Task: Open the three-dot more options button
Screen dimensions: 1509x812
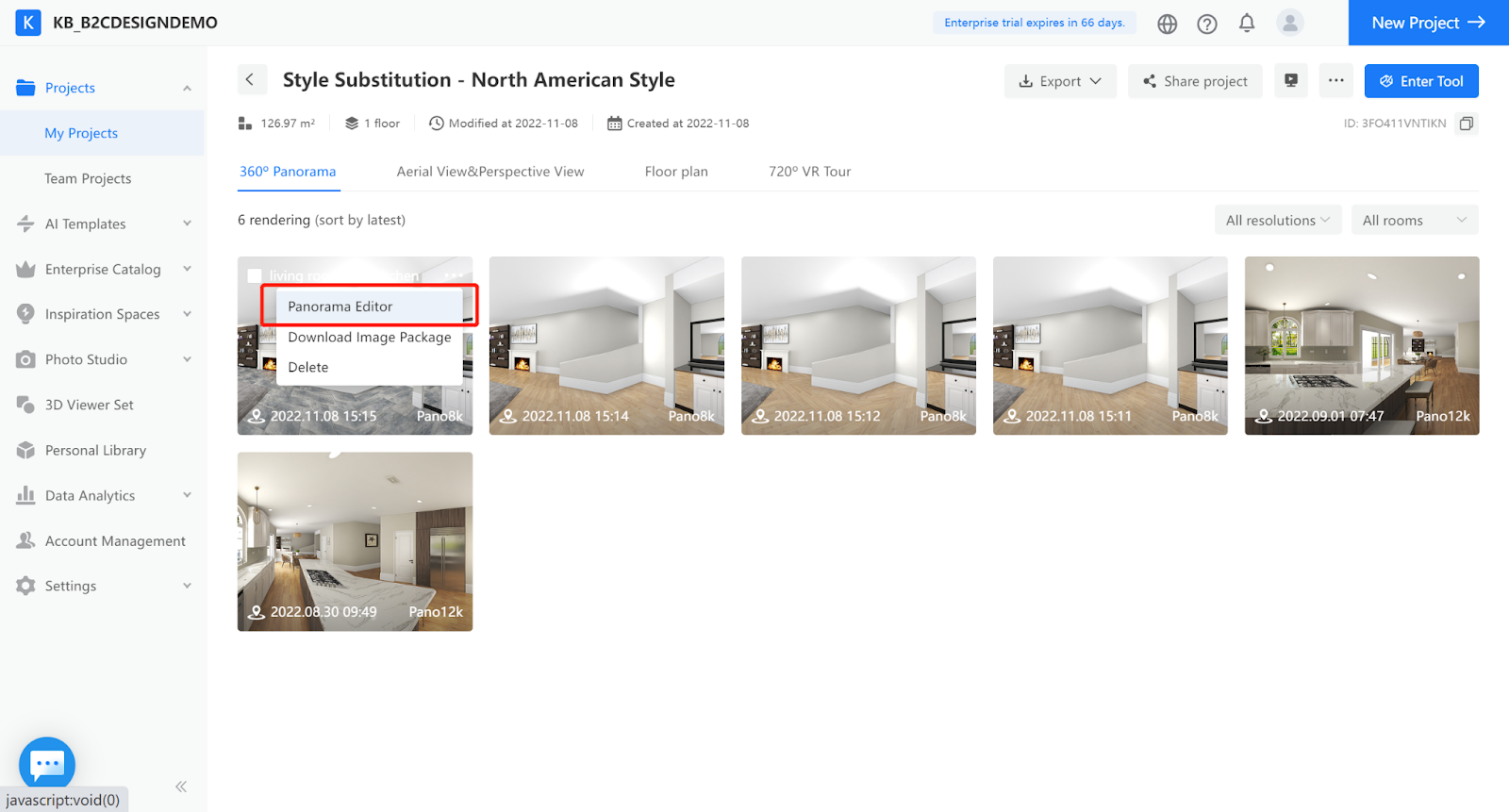Action: coord(1335,81)
